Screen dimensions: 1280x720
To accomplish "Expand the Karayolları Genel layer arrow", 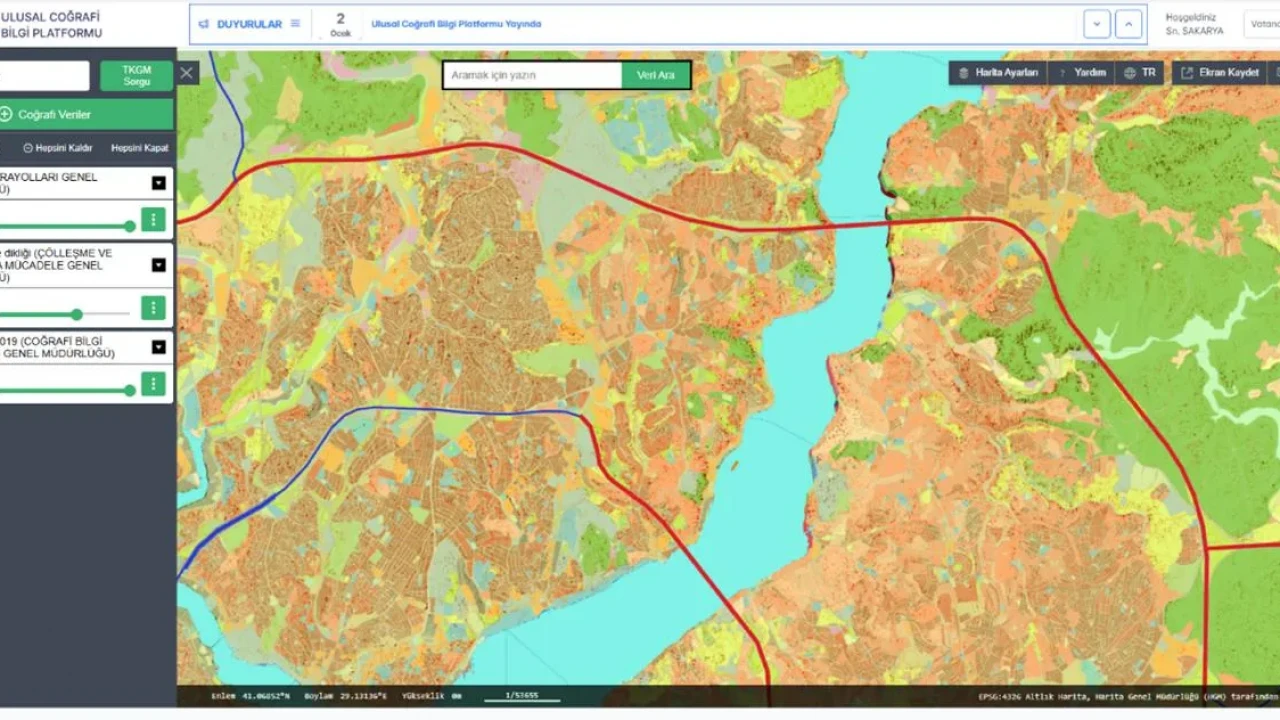I will [159, 183].
